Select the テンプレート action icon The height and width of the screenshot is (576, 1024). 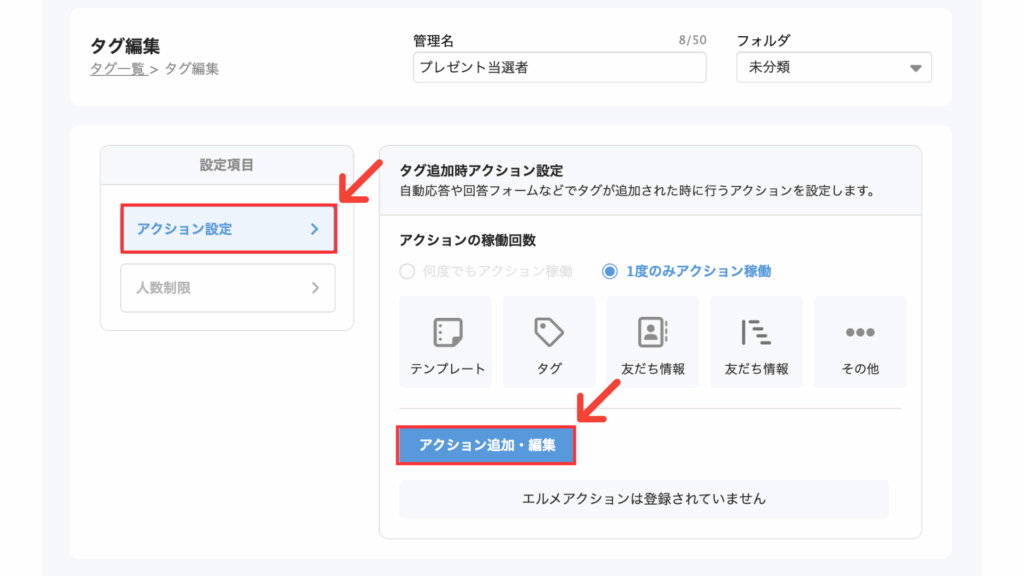point(447,332)
